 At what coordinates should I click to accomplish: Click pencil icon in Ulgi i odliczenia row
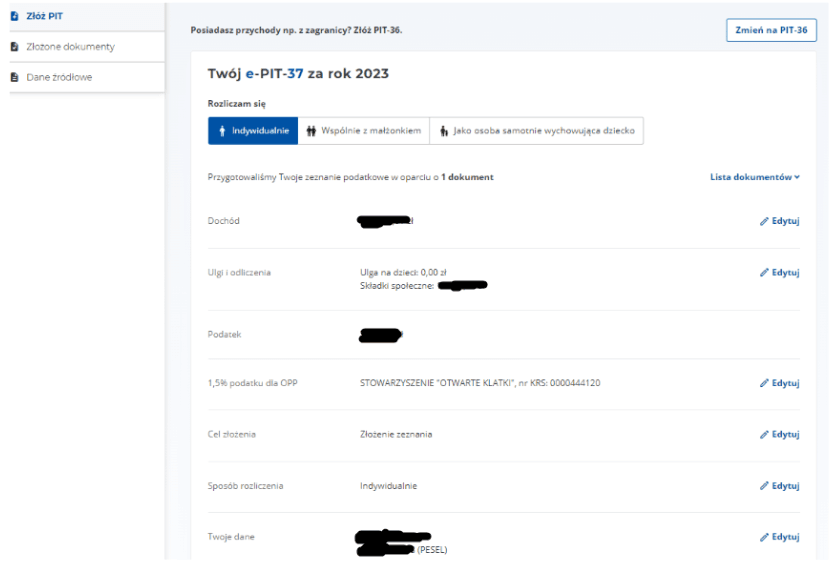coord(764,272)
